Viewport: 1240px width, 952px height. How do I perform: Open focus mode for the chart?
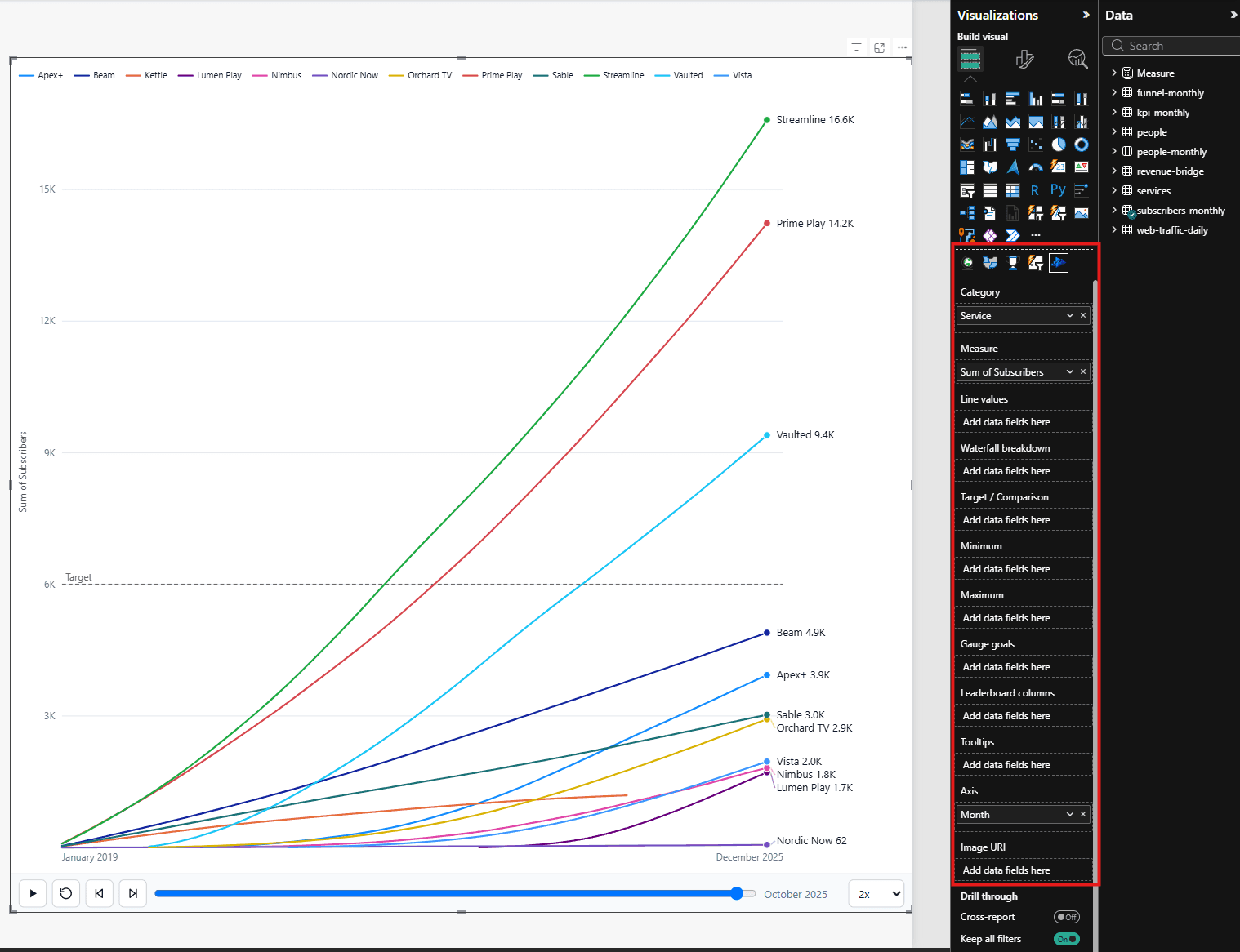coord(880,47)
